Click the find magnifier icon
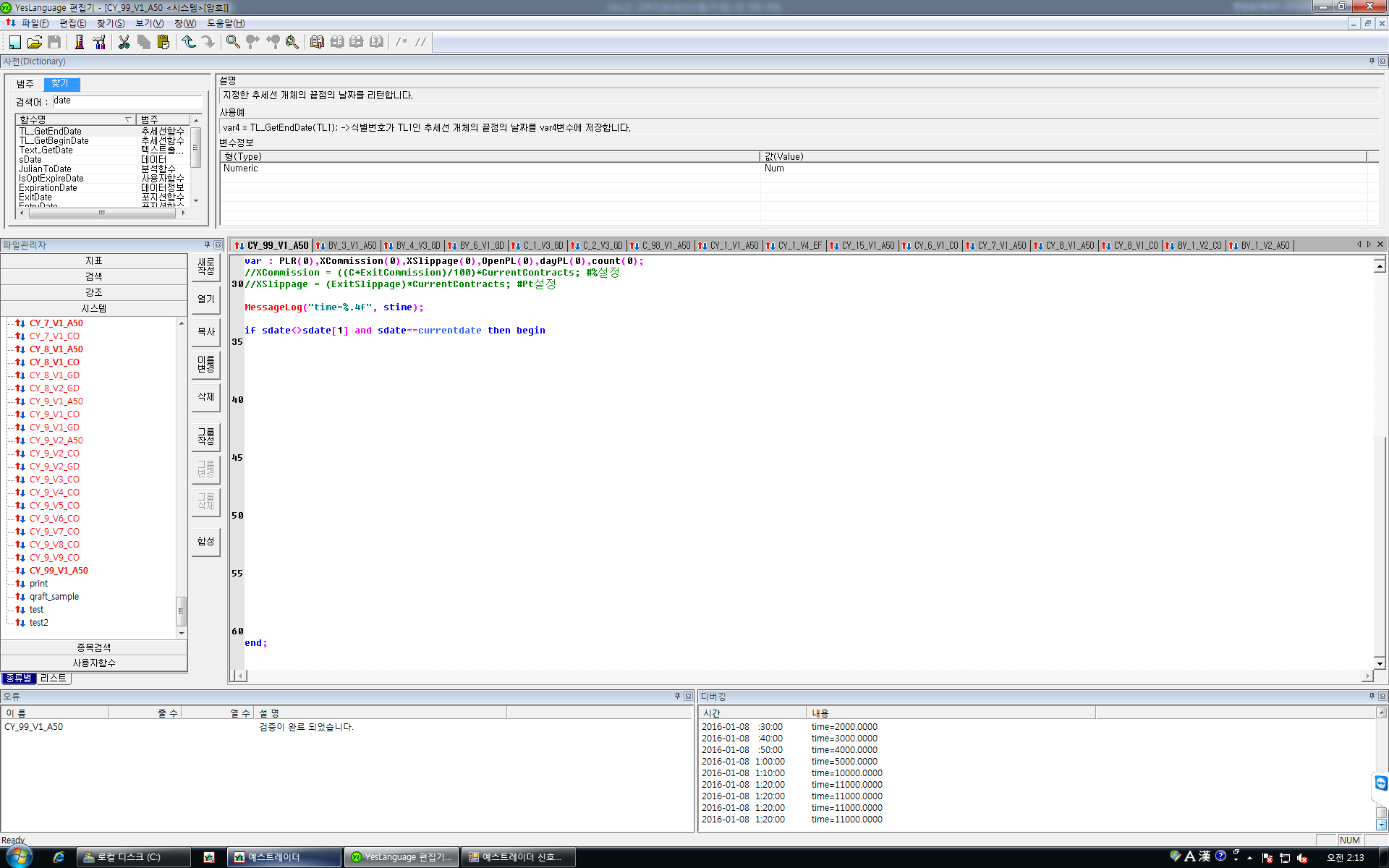 [233, 42]
